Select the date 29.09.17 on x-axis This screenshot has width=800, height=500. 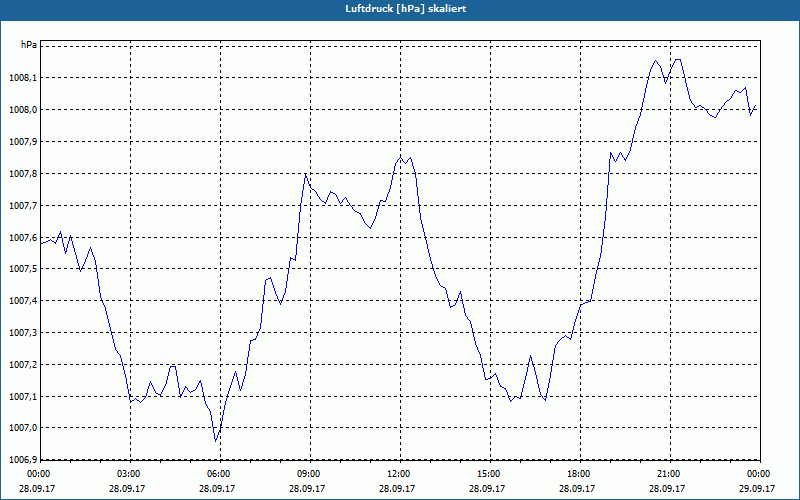(x=757, y=488)
